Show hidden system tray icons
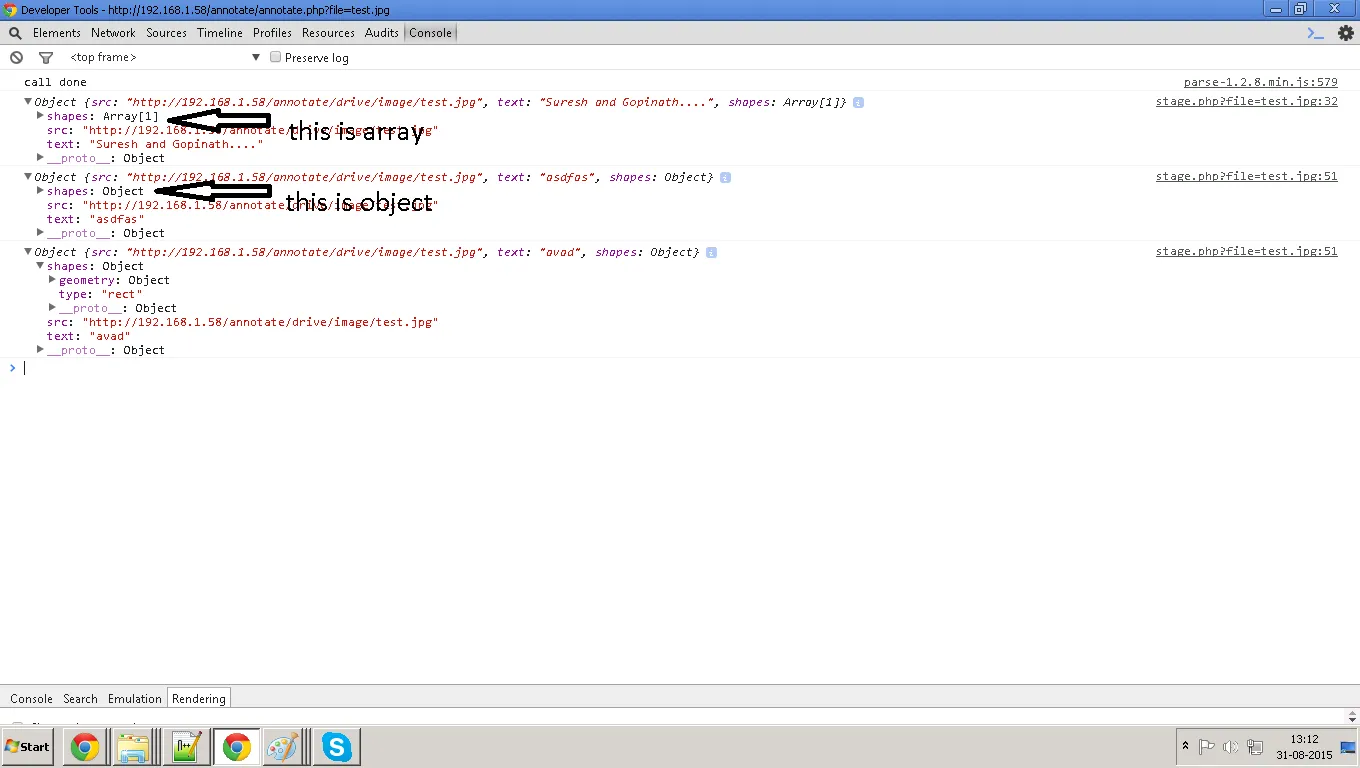This screenshot has width=1360, height=768. [1186, 747]
